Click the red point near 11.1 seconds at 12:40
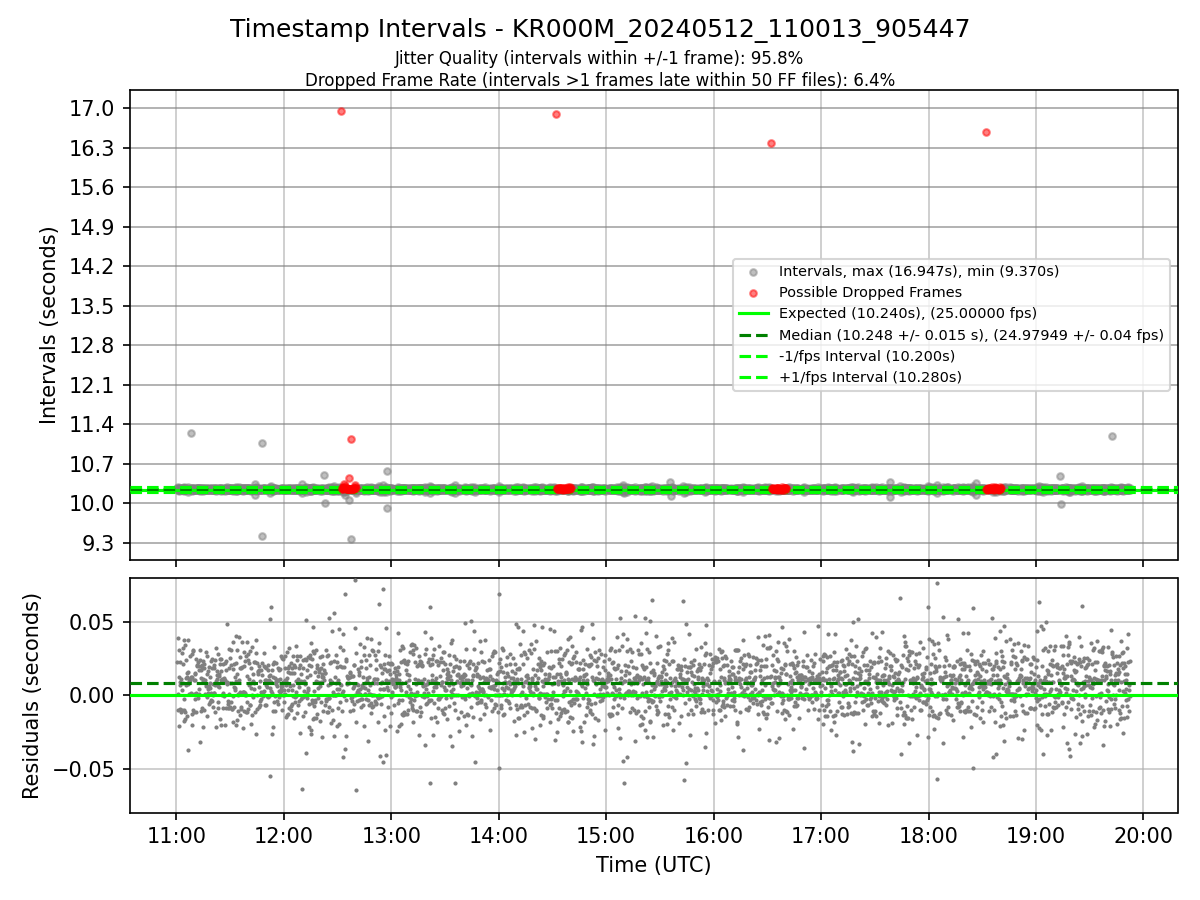 [351, 439]
